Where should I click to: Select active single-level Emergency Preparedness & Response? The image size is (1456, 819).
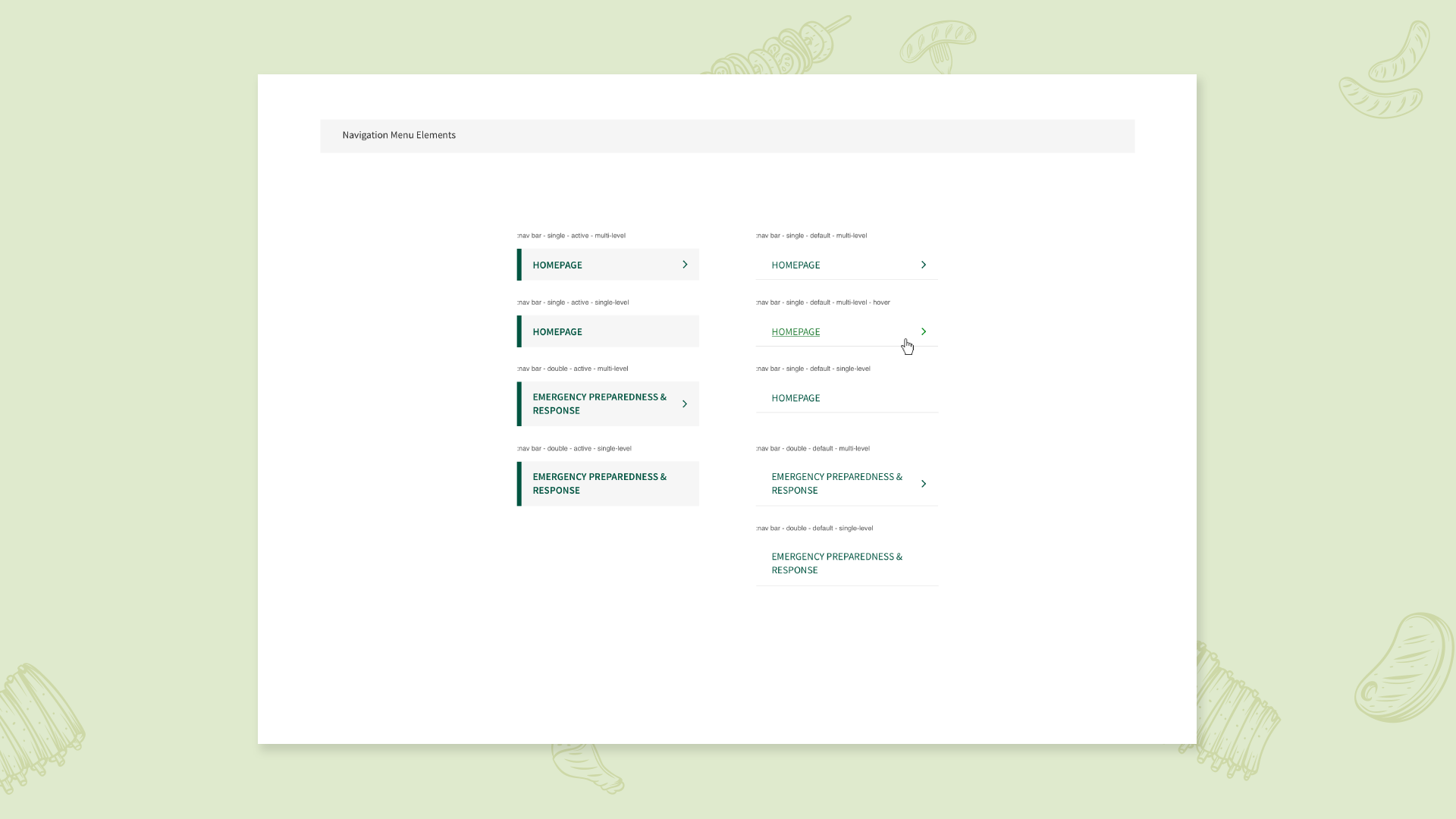click(x=599, y=484)
